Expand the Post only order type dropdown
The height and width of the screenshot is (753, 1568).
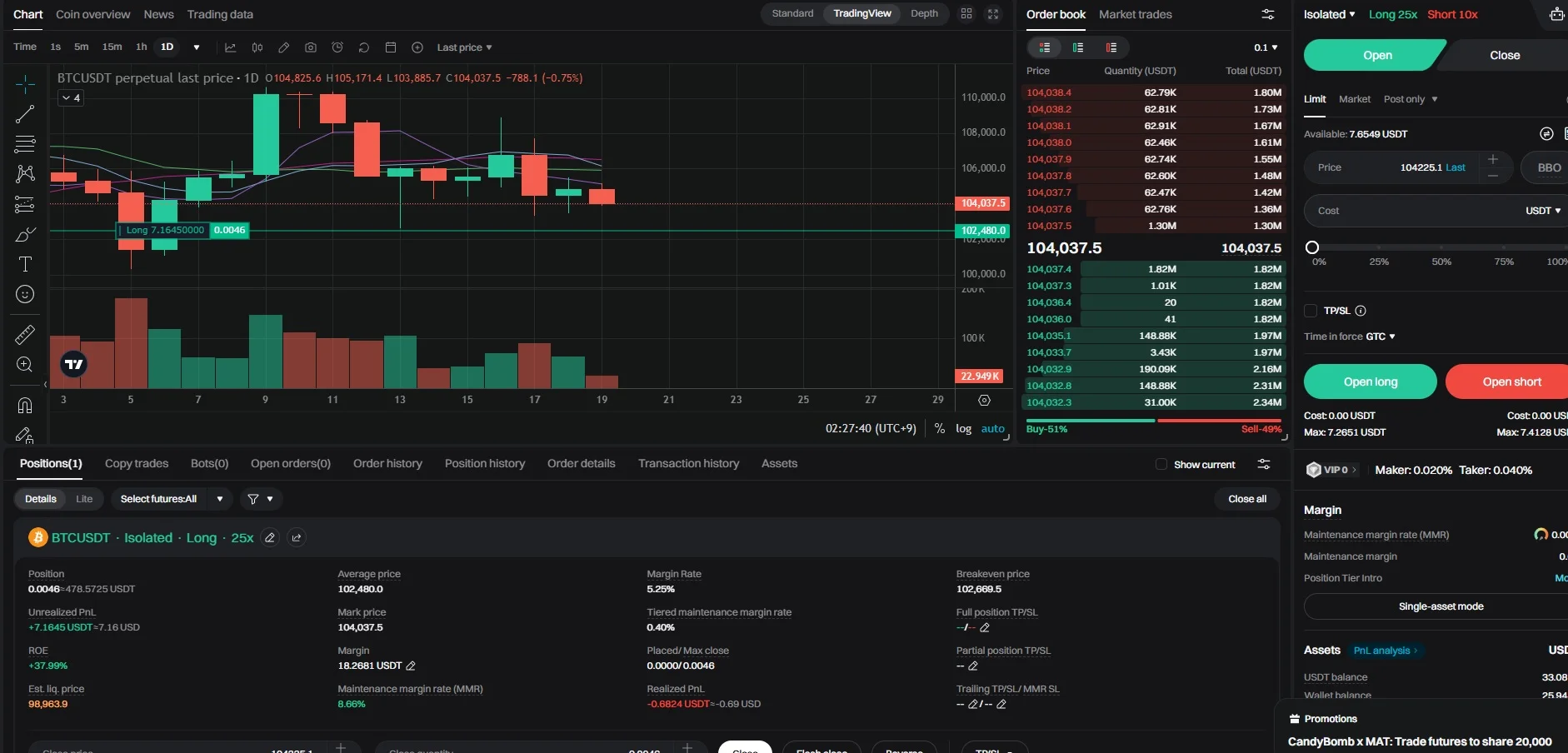pos(1411,99)
